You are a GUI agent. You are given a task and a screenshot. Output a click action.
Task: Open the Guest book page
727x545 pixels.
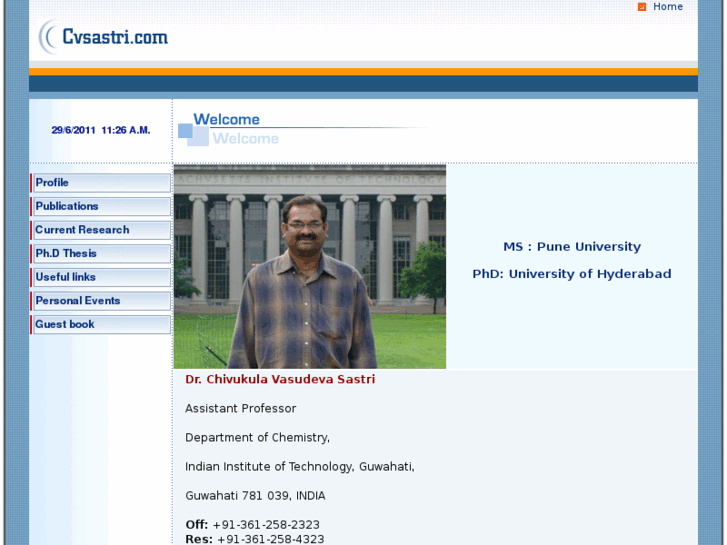pyautogui.click(x=101, y=325)
